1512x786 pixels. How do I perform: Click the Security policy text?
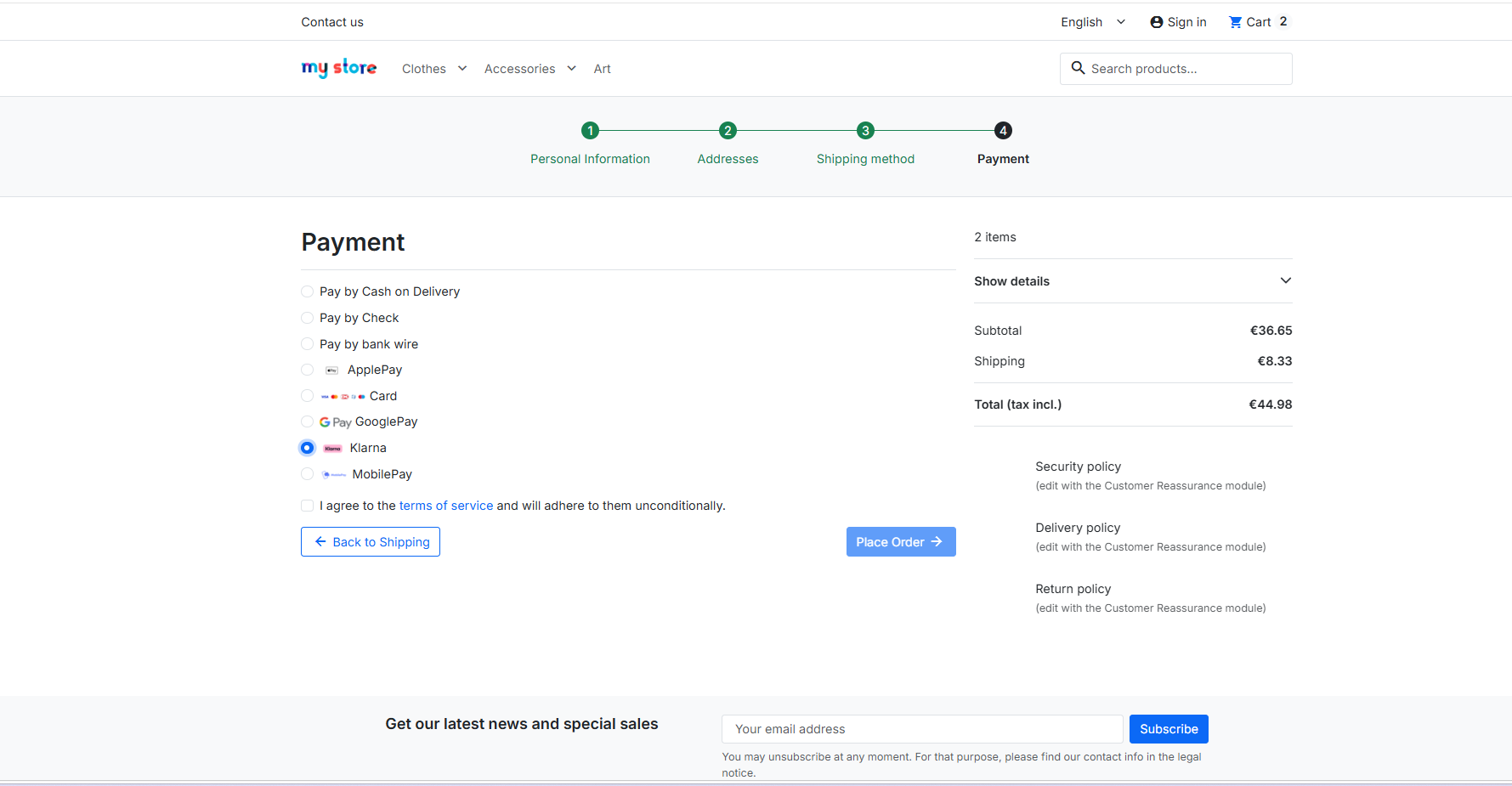(x=1078, y=467)
